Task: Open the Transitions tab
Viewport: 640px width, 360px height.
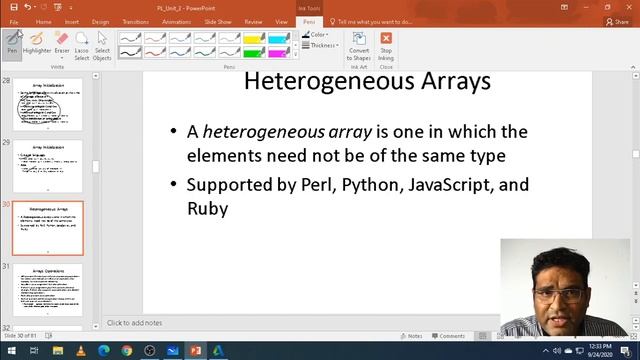Action: 136,22
